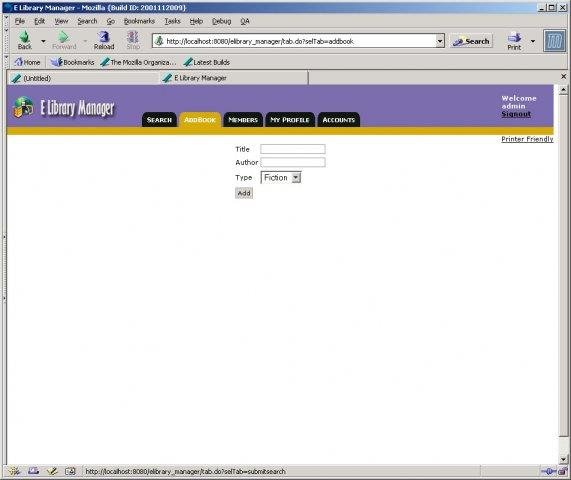Click the Address Book icon in status bar
571x480 pixels.
tap(70, 471)
